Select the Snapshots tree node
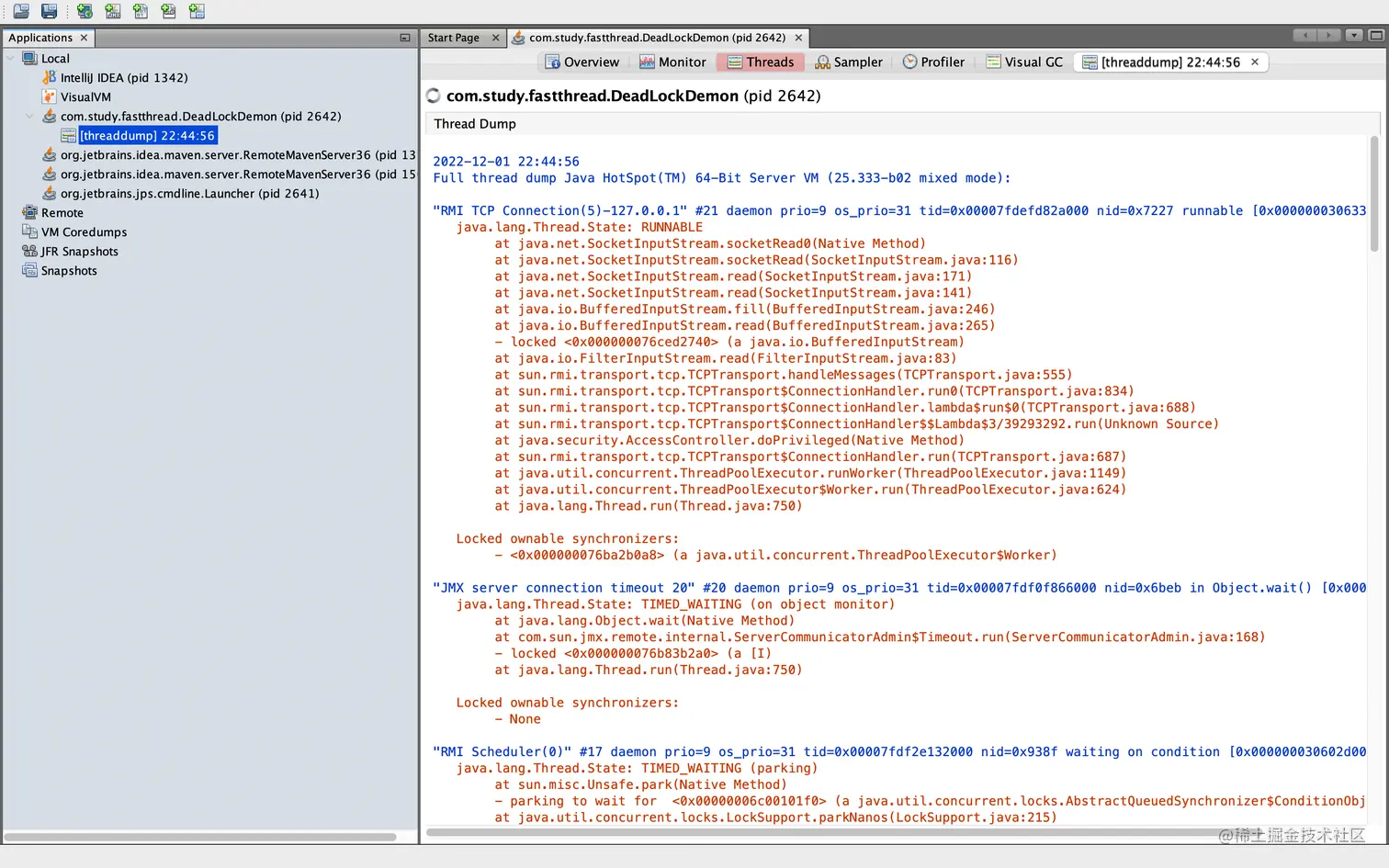 coord(69,270)
